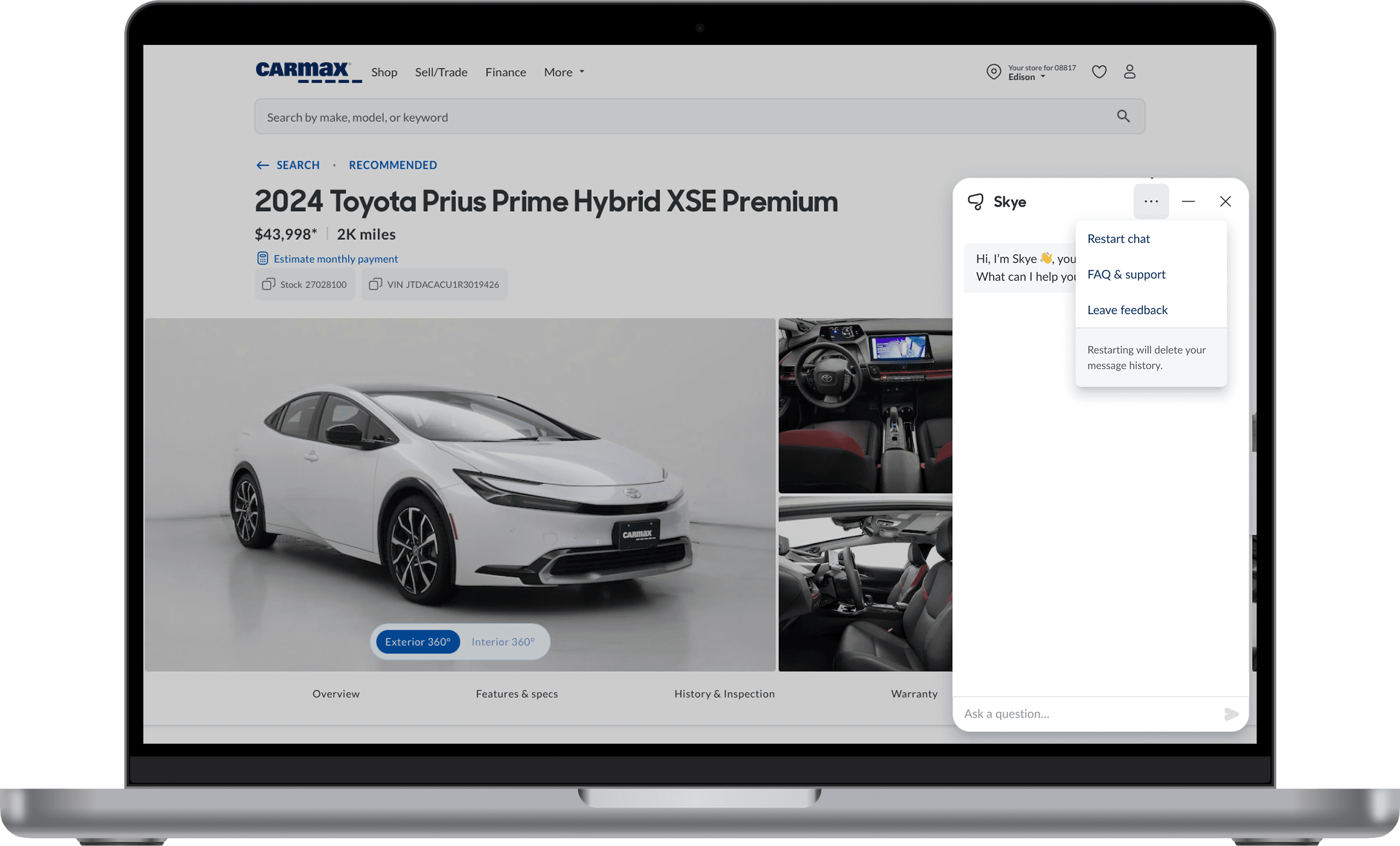Switch to Features & specs tab
This screenshot has width=1400, height=846.
tap(517, 693)
